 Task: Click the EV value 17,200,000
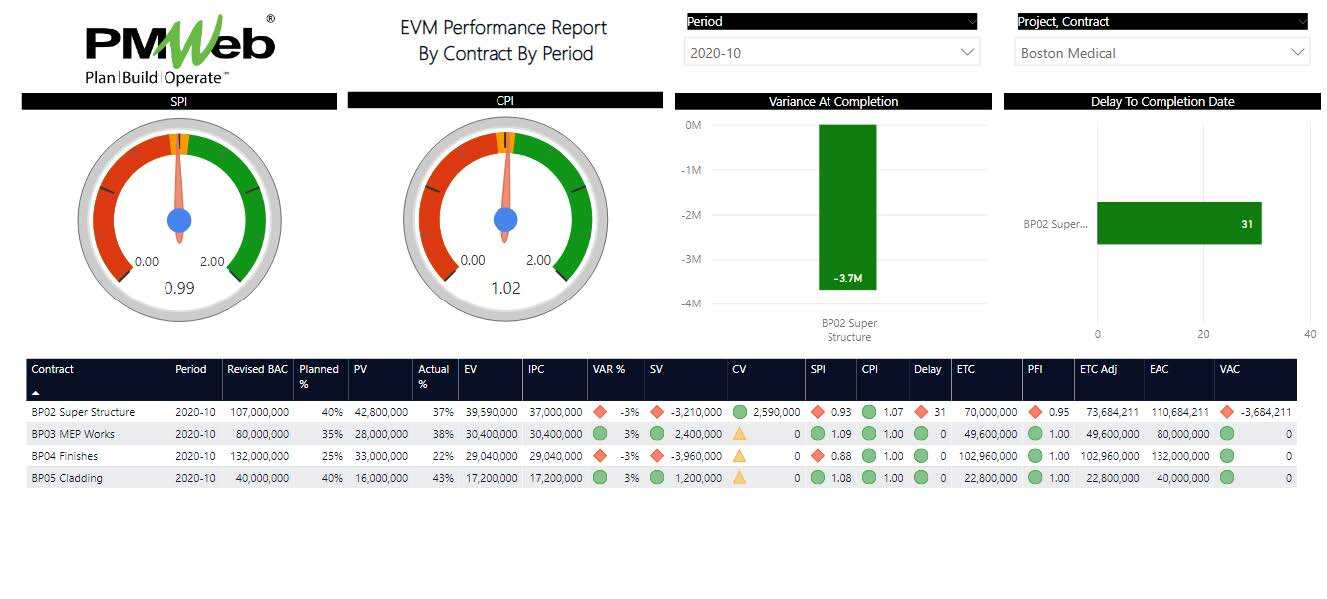tap(491, 478)
